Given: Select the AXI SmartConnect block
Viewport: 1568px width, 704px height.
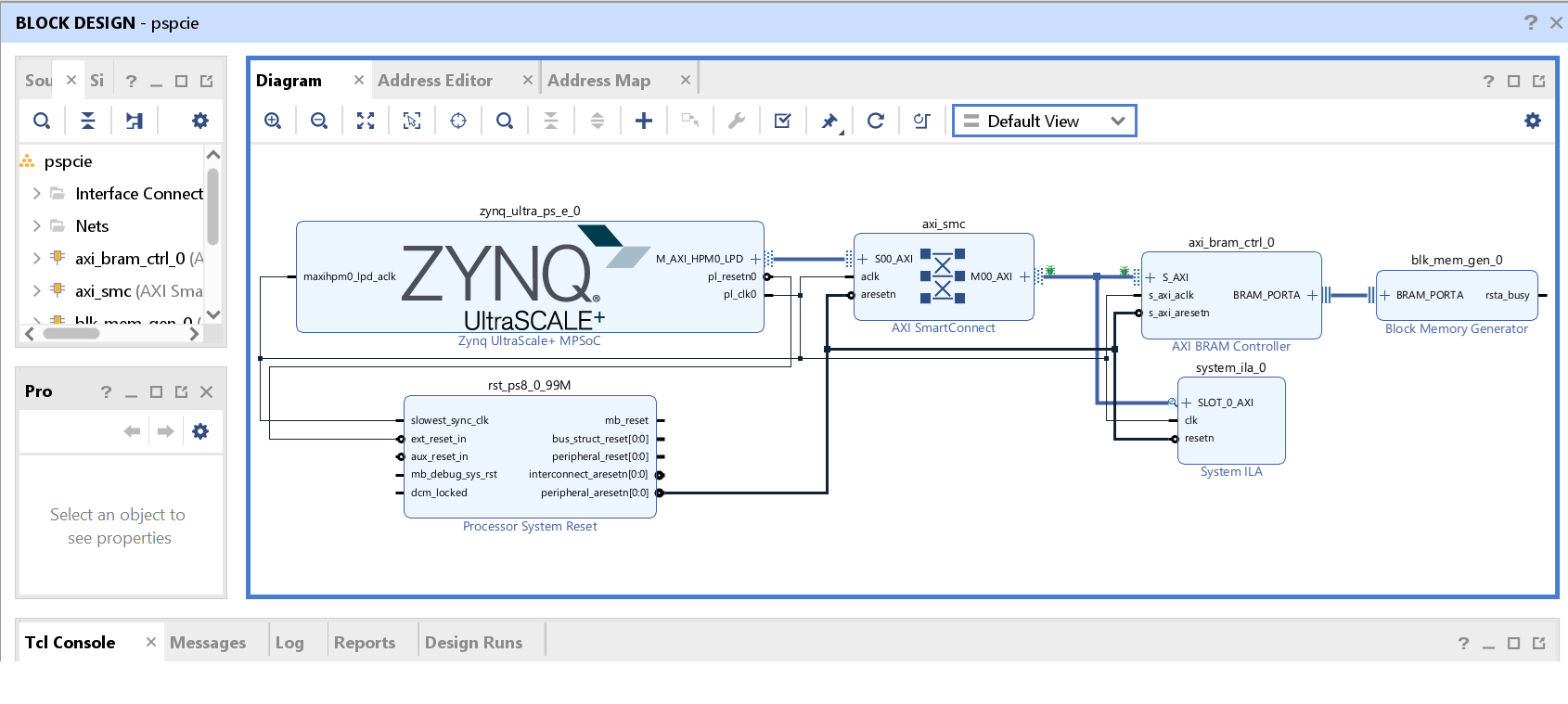Looking at the screenshot, I should 944,276.
